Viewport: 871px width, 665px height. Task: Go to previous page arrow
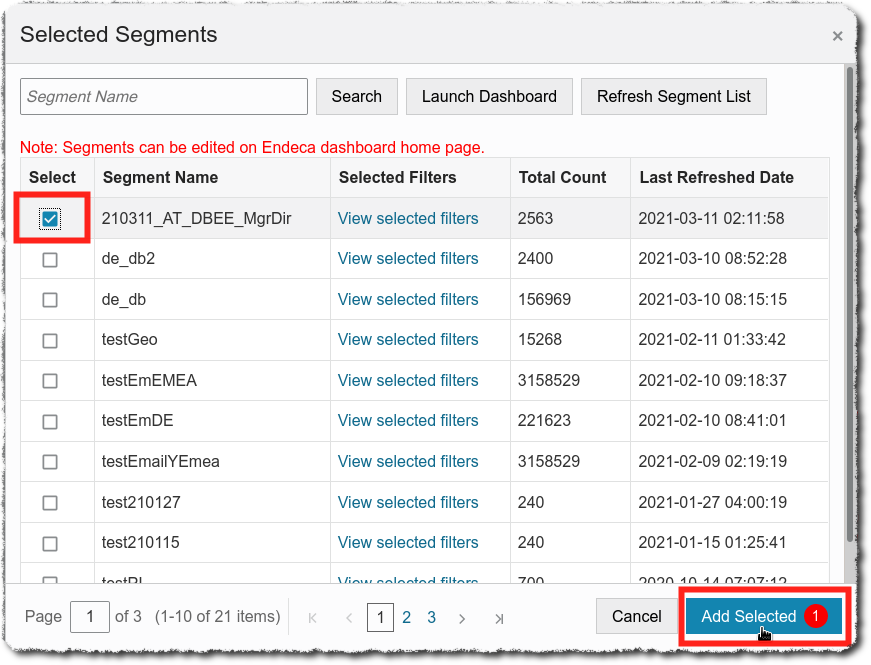(x=348, y=618)
